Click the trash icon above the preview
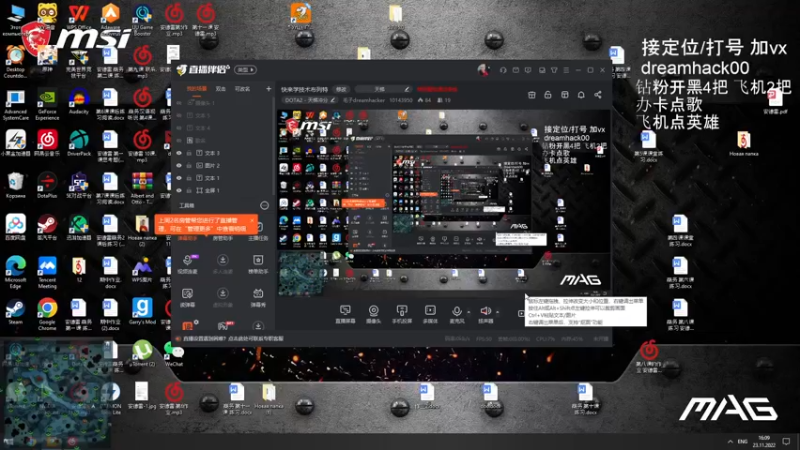The height and width of the screenshot is (450, 800). click(532, 95)
